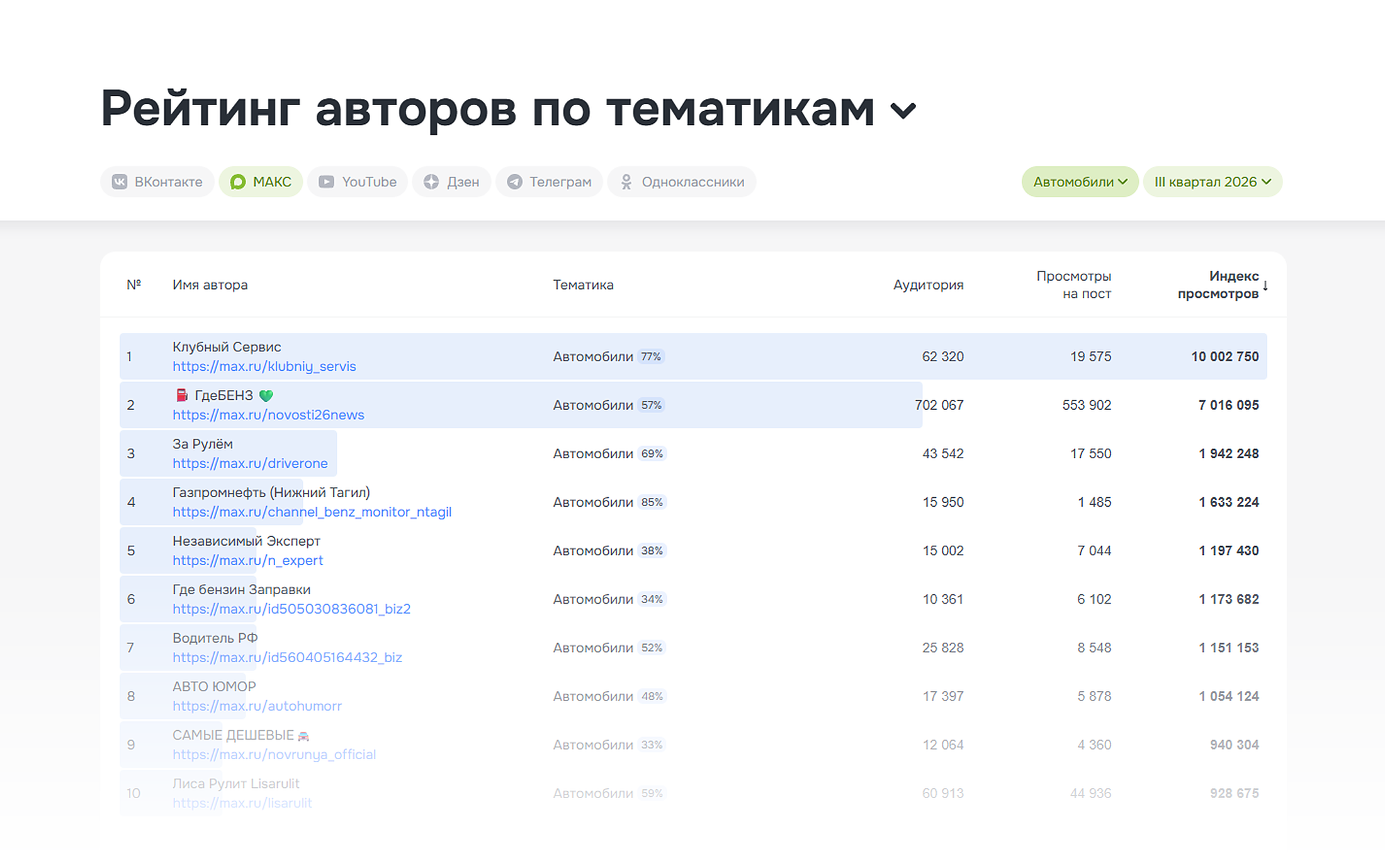
Task: Open the id560405164432_biz link
Action: pos(287,657)
